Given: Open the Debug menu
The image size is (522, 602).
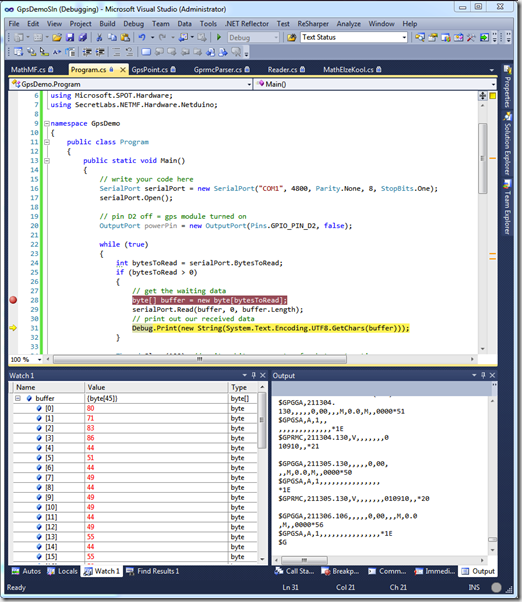Looking at the screenshot, I should (134, 24).
